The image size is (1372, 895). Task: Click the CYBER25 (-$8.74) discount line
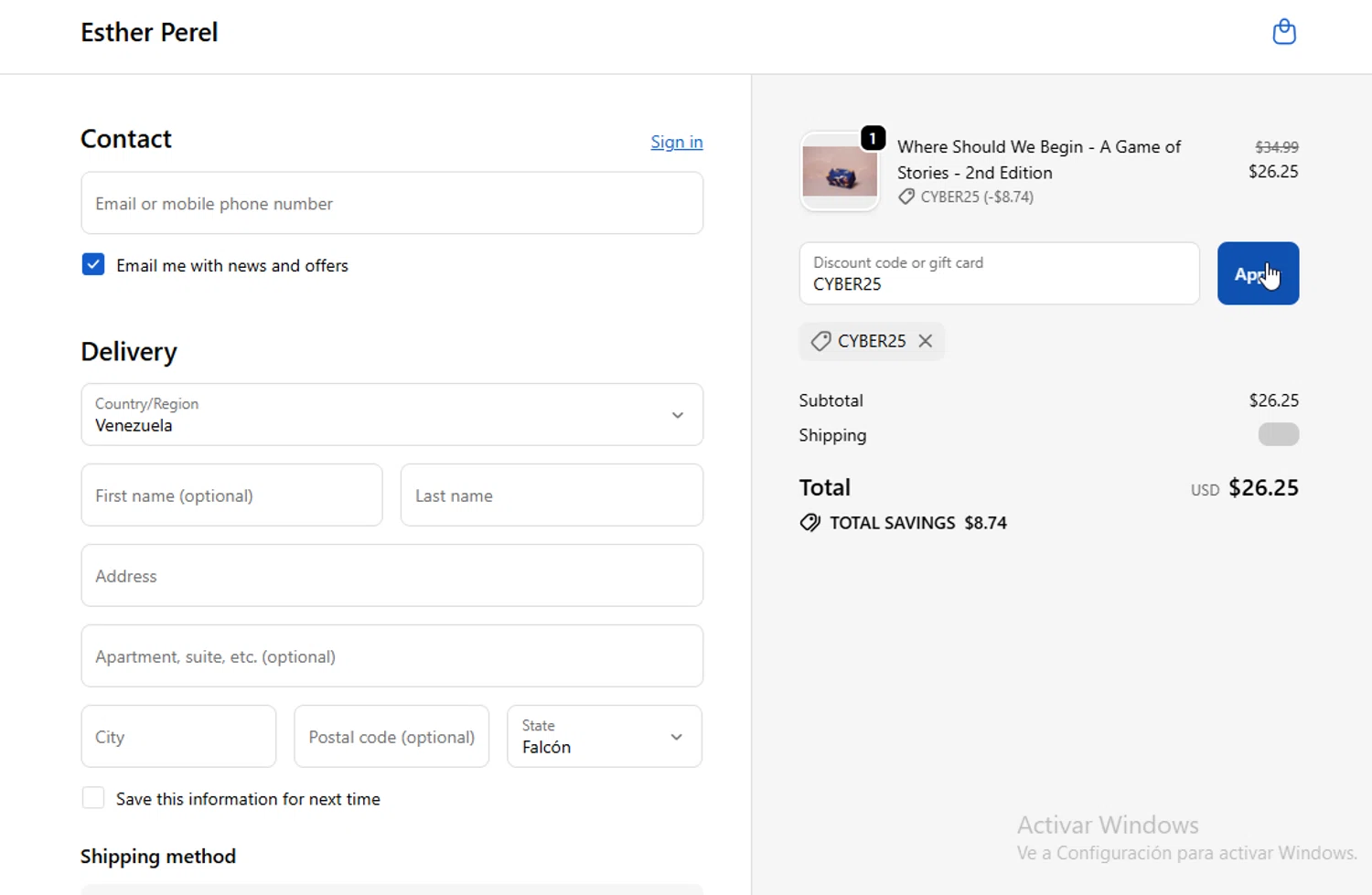pos(977,197)
